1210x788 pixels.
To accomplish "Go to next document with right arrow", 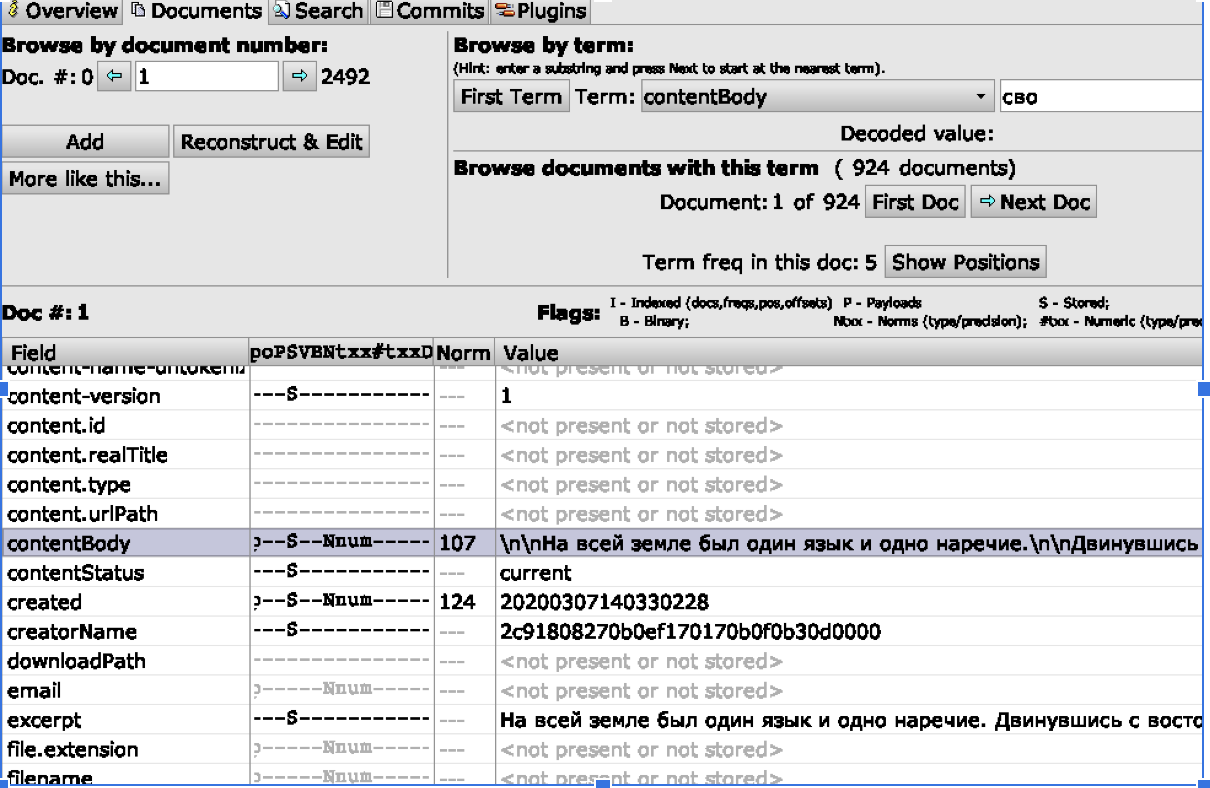I will [298, 76].
